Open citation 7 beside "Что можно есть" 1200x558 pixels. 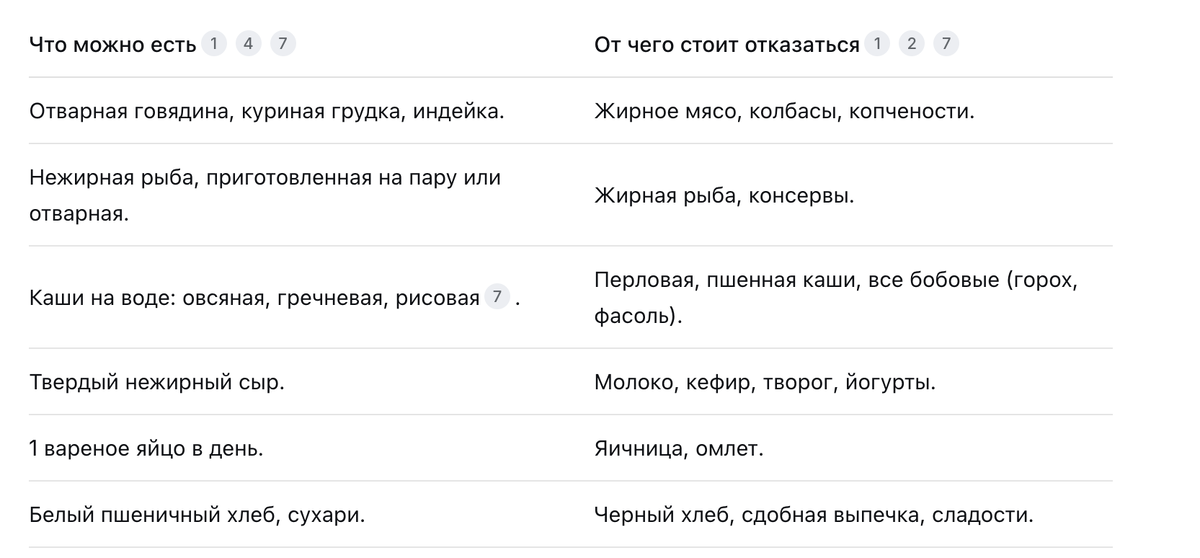pos(284,43)
